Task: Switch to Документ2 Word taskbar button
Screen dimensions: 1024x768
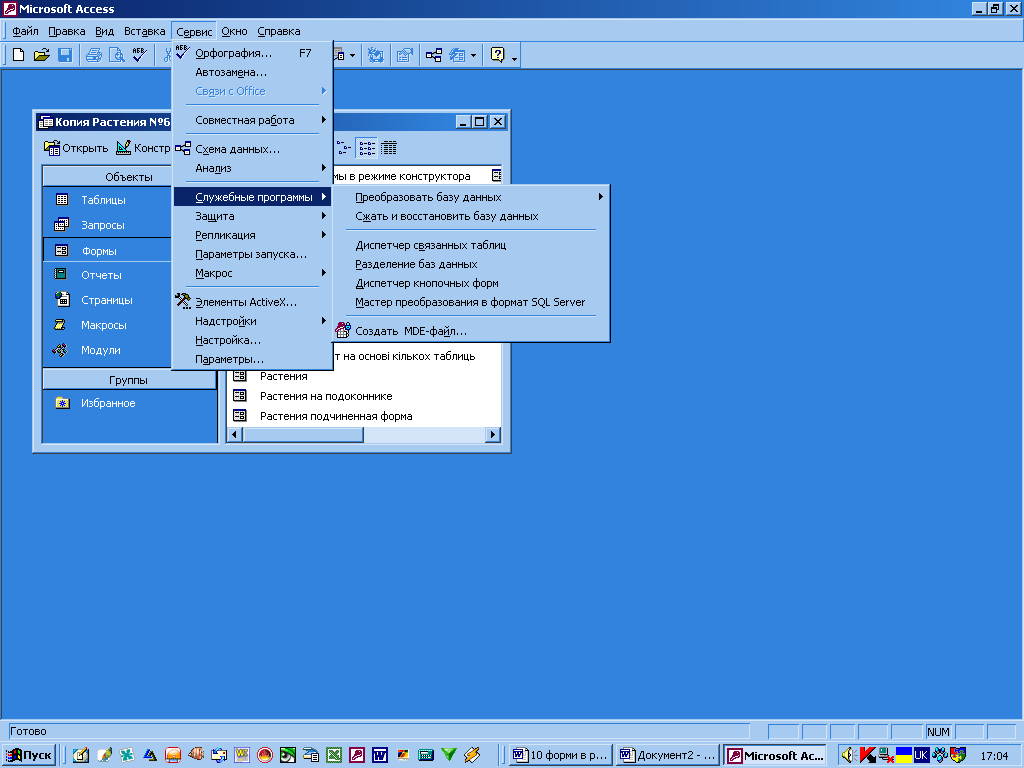Action: (667, 755)
